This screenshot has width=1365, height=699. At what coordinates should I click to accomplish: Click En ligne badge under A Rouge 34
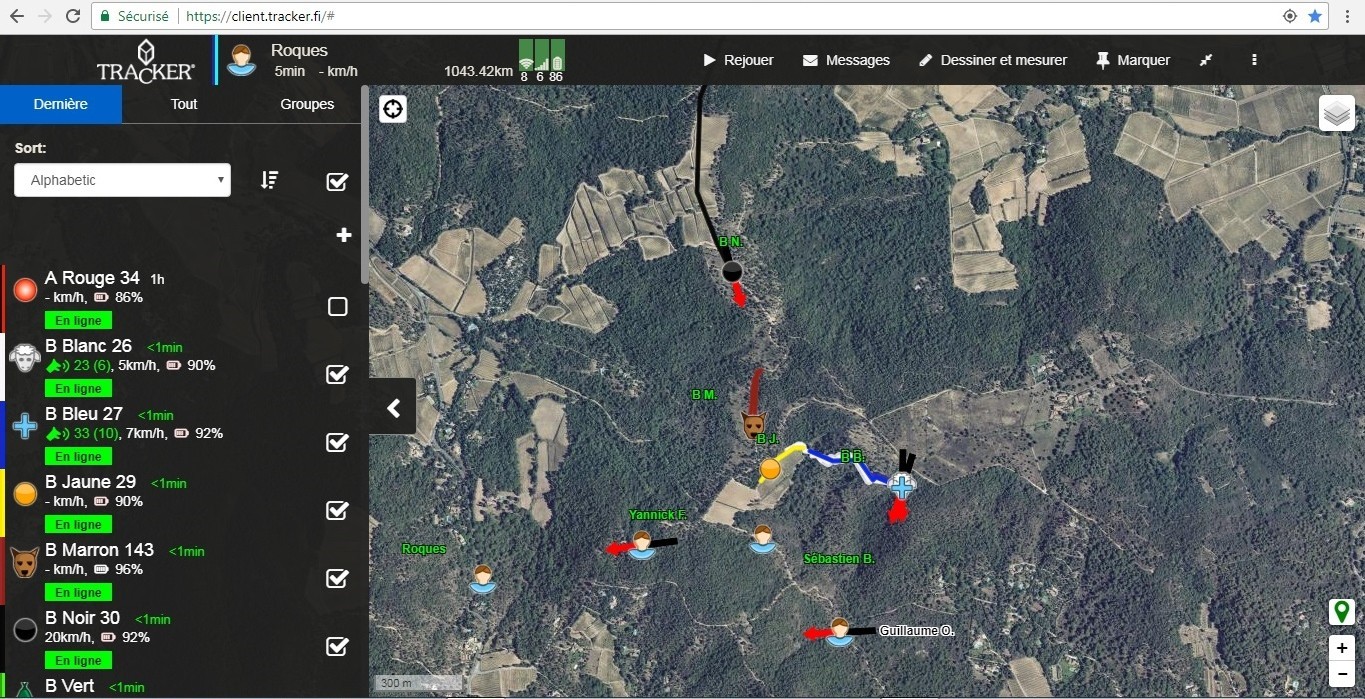[x=78, y=321]
